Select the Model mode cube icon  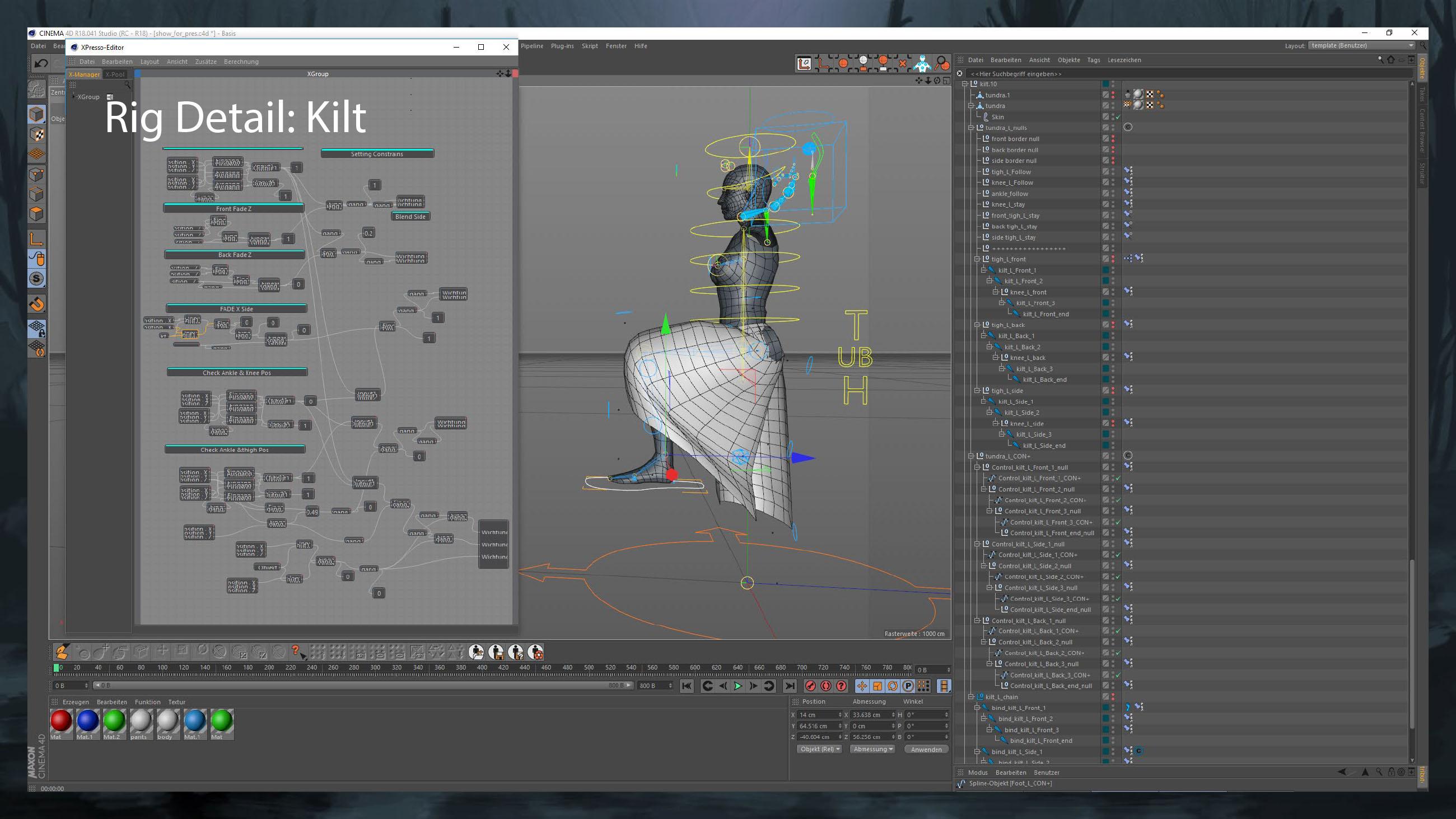[x=37, y=114]
